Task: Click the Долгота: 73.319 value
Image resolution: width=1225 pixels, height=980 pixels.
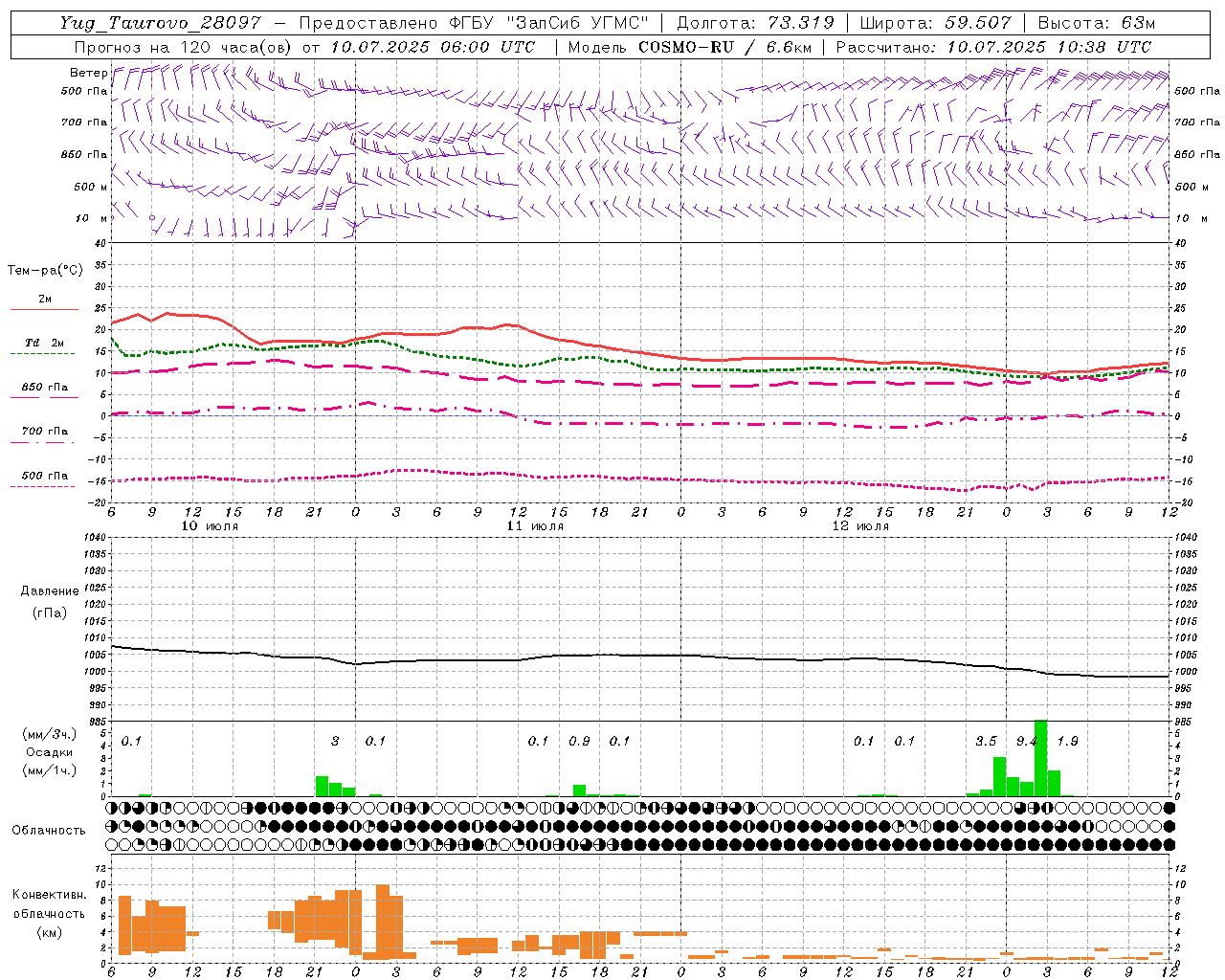Action: [x=755, y=23]
